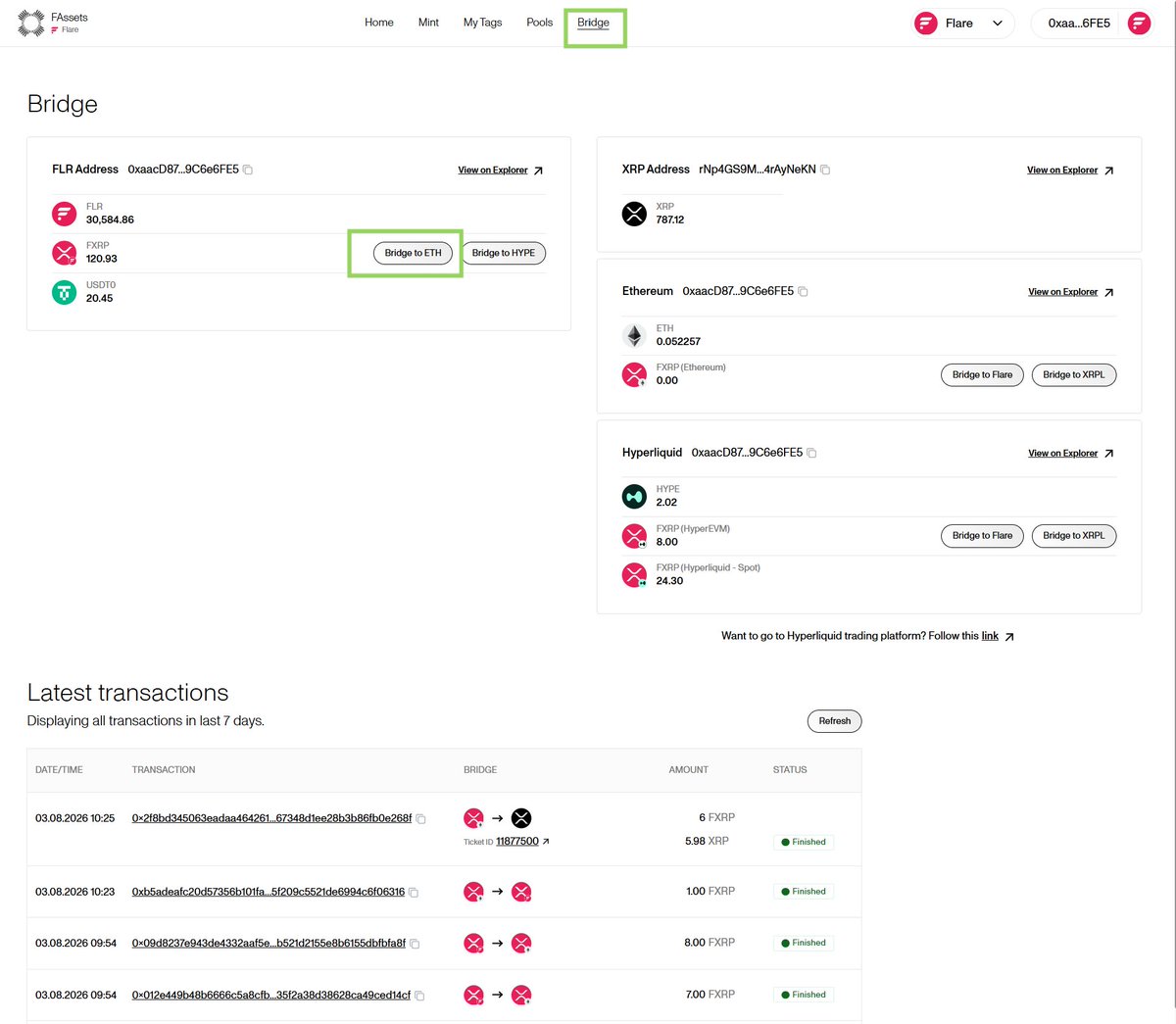Screen dimensions: 1176x1024
Task: Click Bridge to HYPE button
Action: [x=504, y=253]
